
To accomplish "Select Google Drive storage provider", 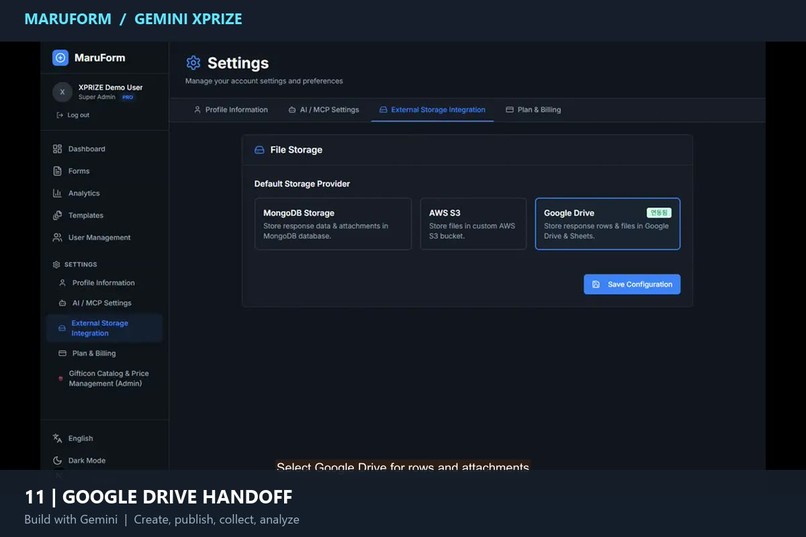I will (608, 224).
